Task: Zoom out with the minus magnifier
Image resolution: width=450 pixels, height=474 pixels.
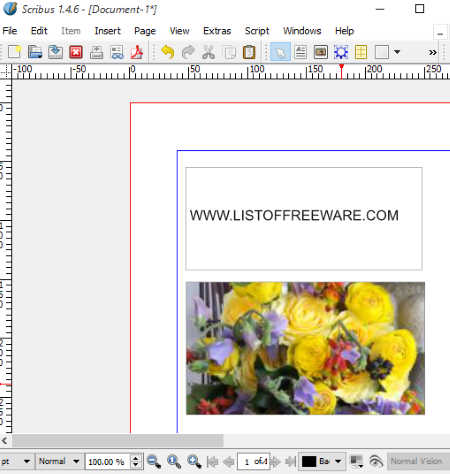Action: tap(154, 462)
